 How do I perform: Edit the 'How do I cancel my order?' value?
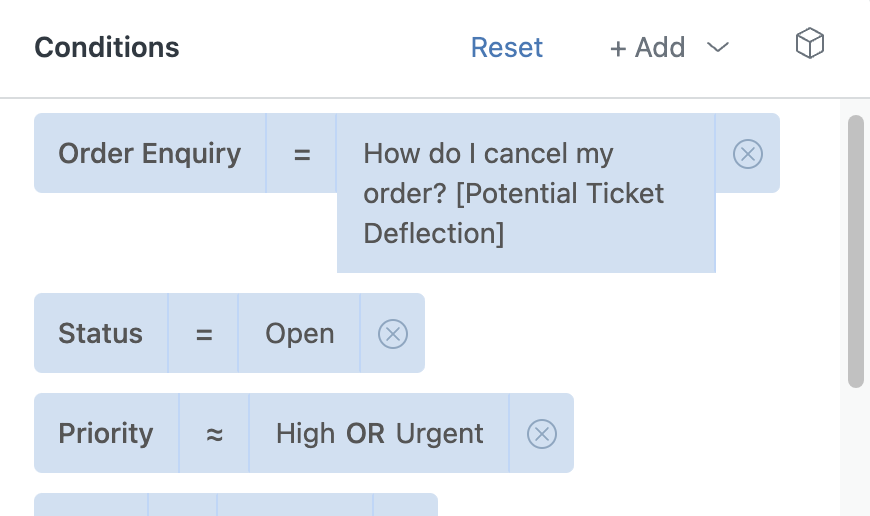click(526, 193)
